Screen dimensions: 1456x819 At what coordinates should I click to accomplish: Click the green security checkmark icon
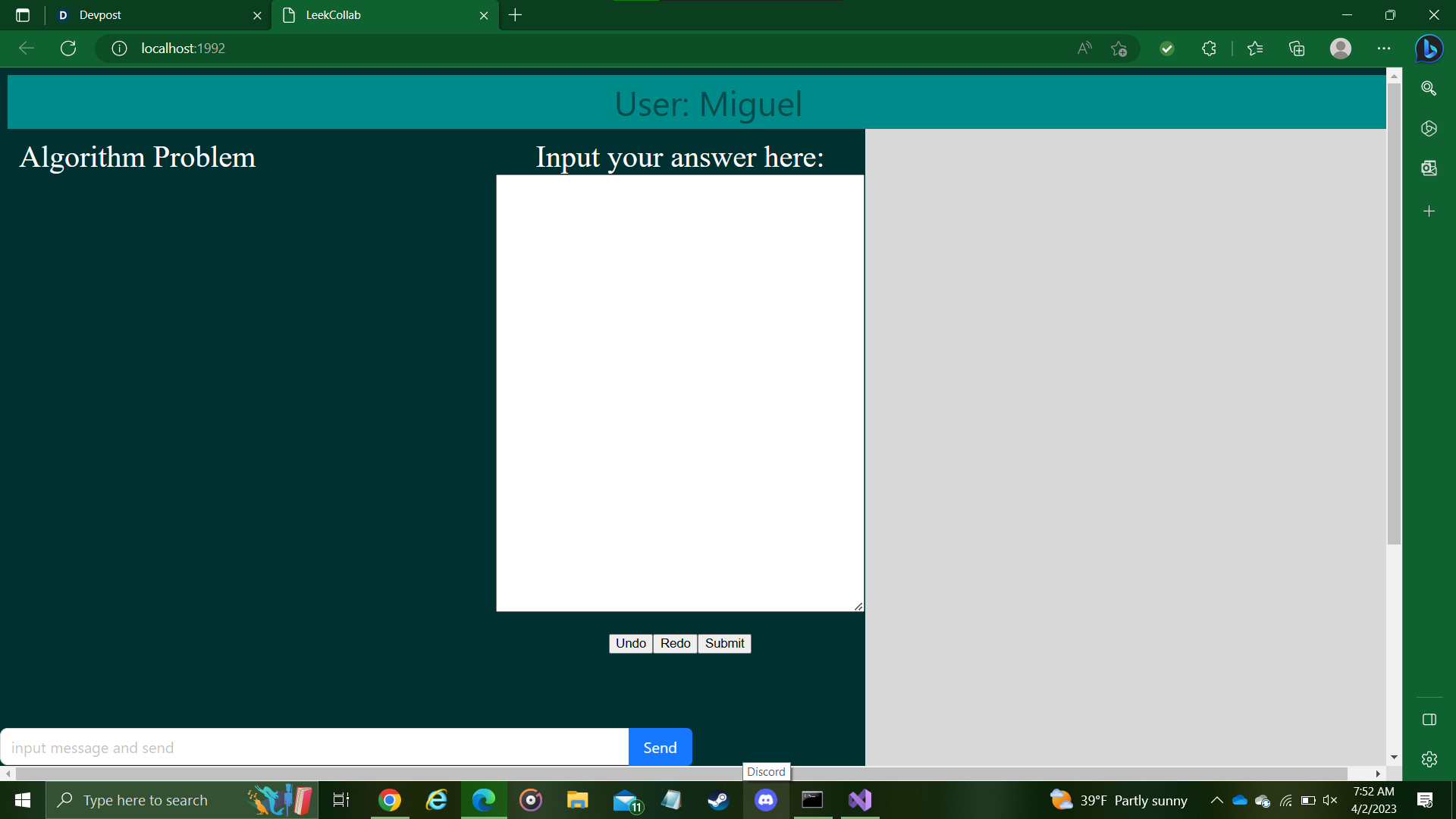(x=1167, y=49)
